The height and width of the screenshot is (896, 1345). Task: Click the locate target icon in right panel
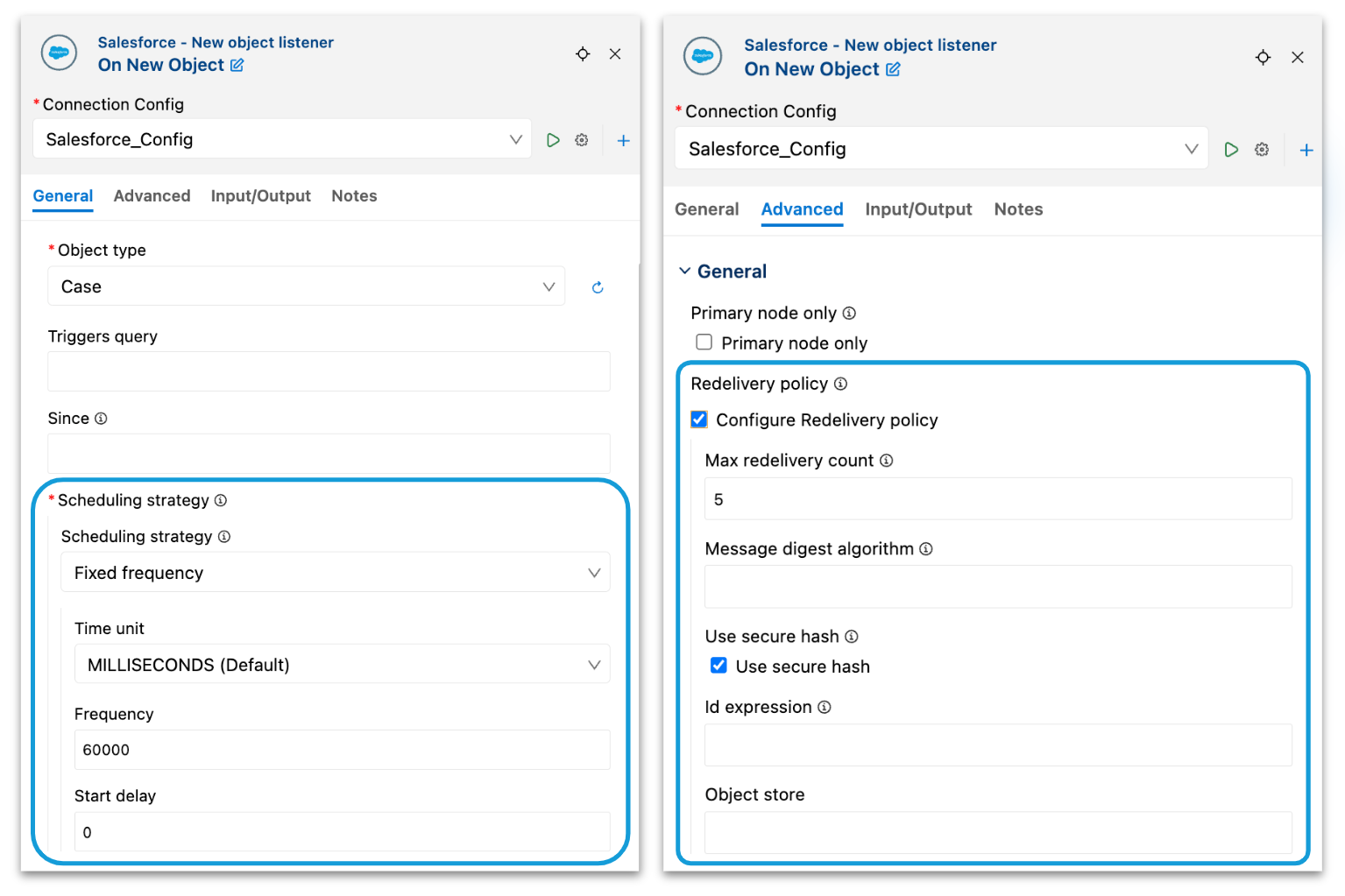(1263, 57)
